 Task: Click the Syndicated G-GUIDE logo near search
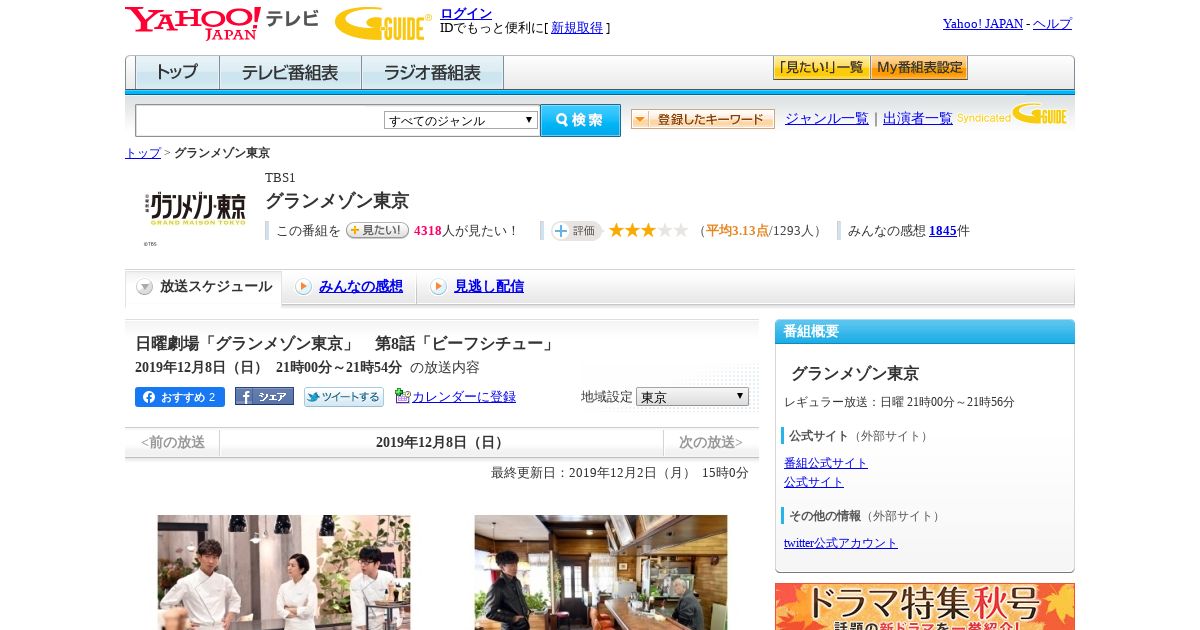pyautogui.click(x=1011, y=114)
